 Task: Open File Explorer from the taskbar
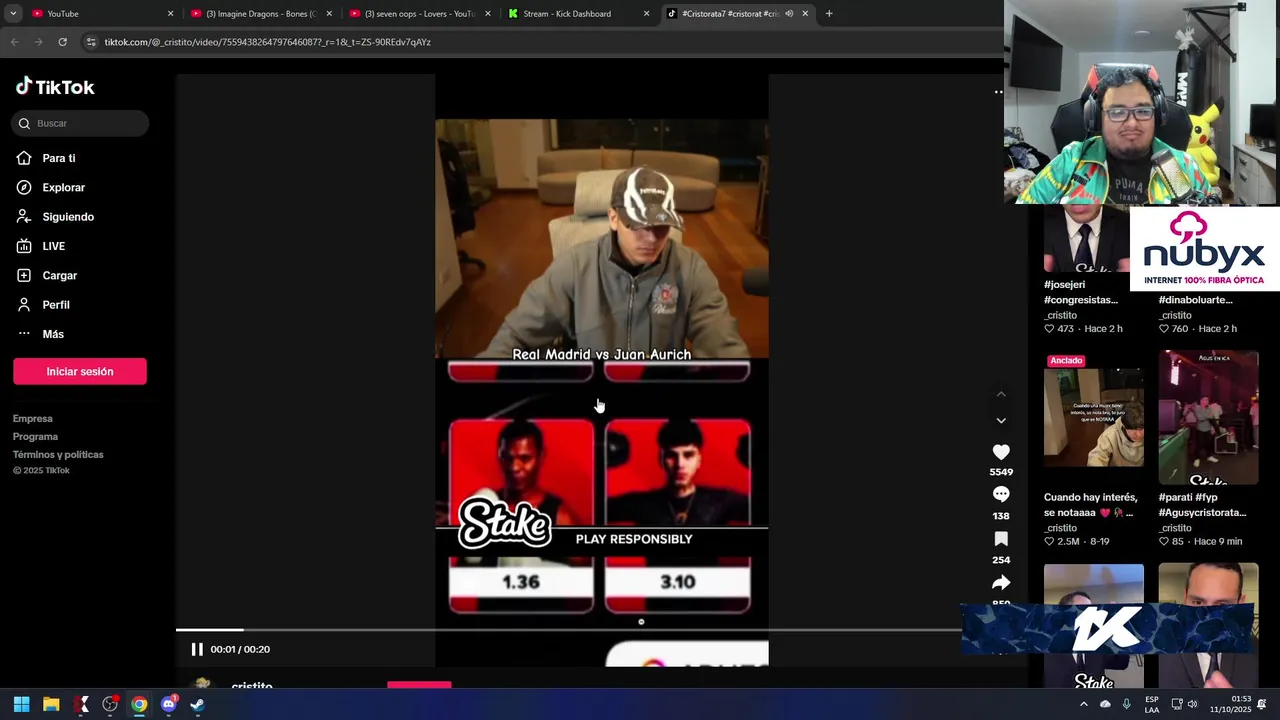point(51,704)
